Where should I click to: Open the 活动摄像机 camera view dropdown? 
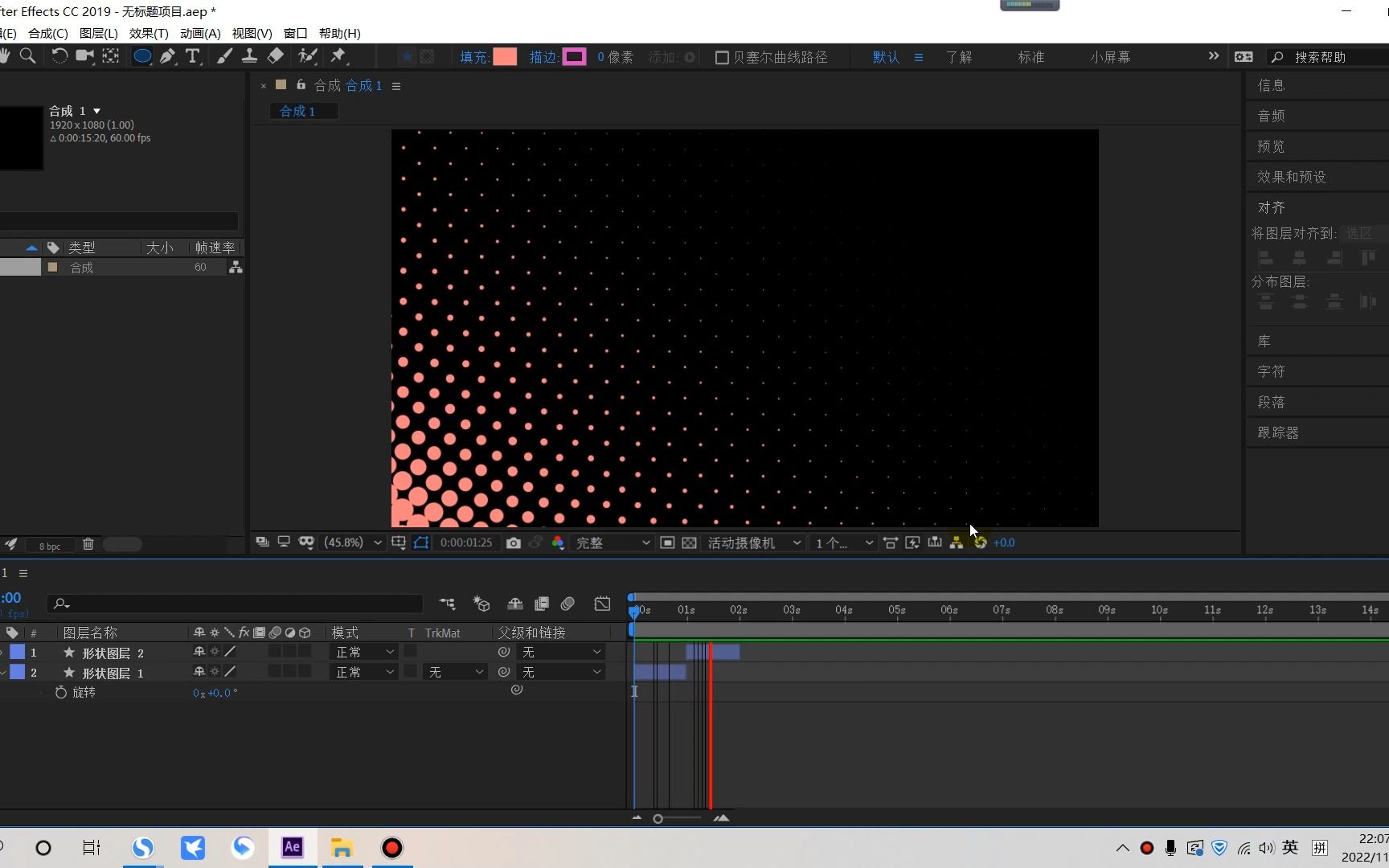pyautogui.click(x=754, y=543)
